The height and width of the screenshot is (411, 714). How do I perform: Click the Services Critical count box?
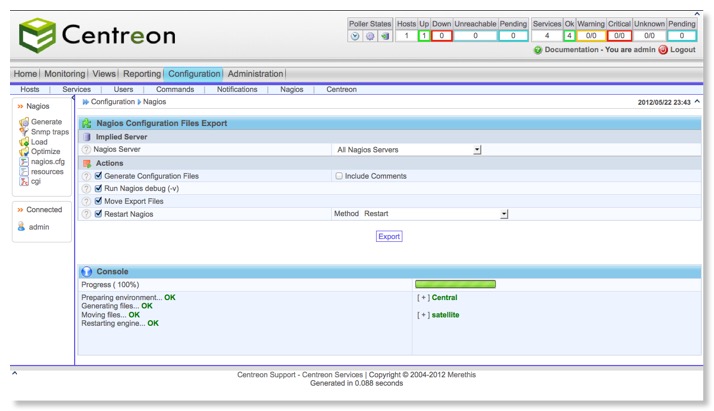coord(619,36)
